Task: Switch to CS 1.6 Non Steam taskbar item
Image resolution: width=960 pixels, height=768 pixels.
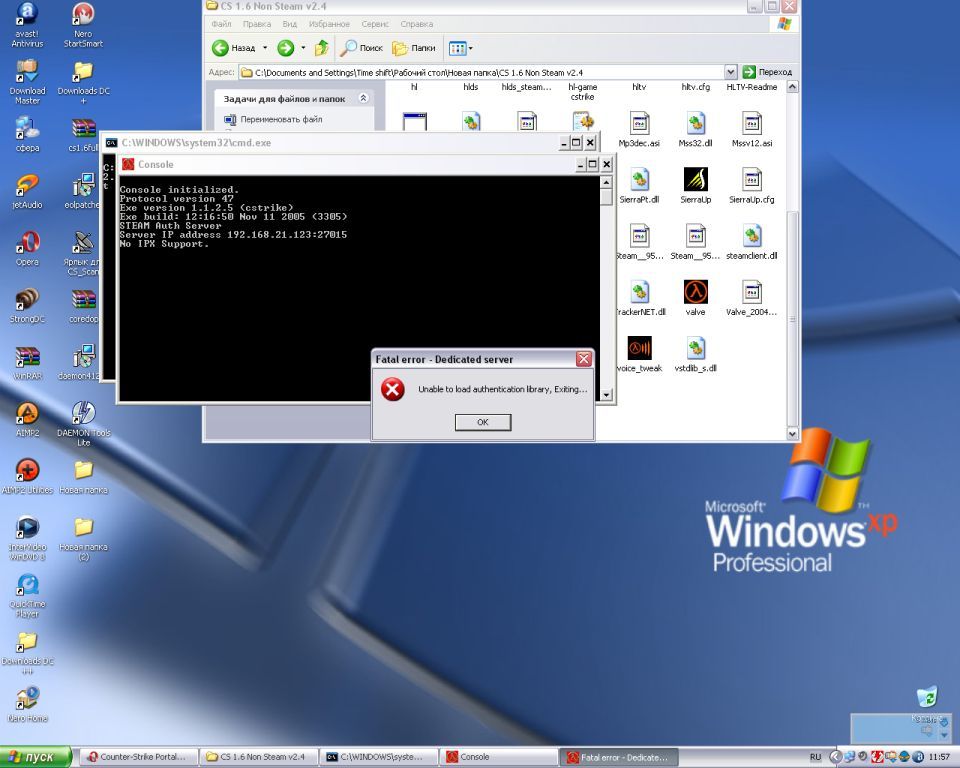Action: tap(260, 757)
